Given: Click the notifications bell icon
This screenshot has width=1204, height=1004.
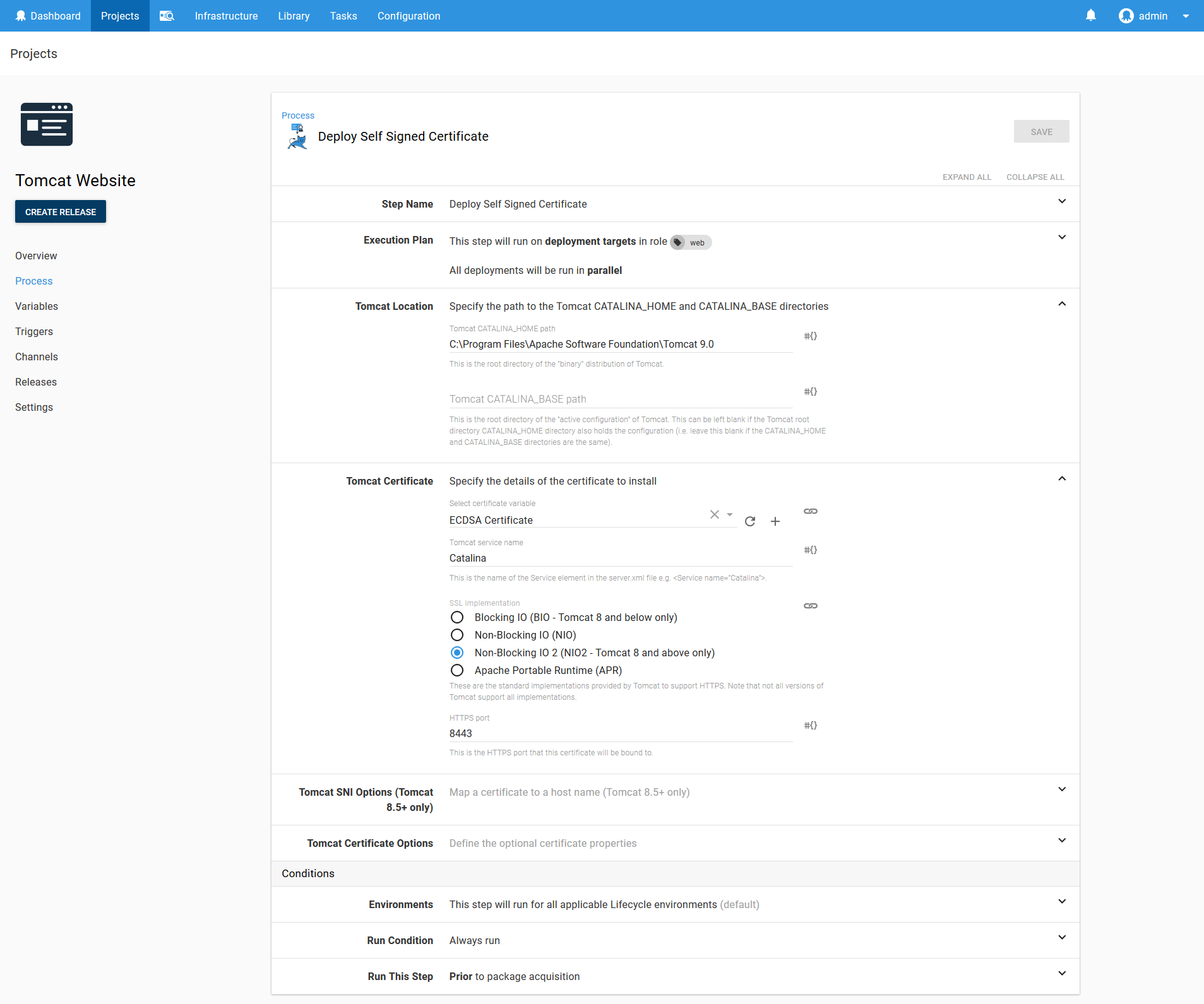Looking at the screenshot, I should tap(1090, 16).
